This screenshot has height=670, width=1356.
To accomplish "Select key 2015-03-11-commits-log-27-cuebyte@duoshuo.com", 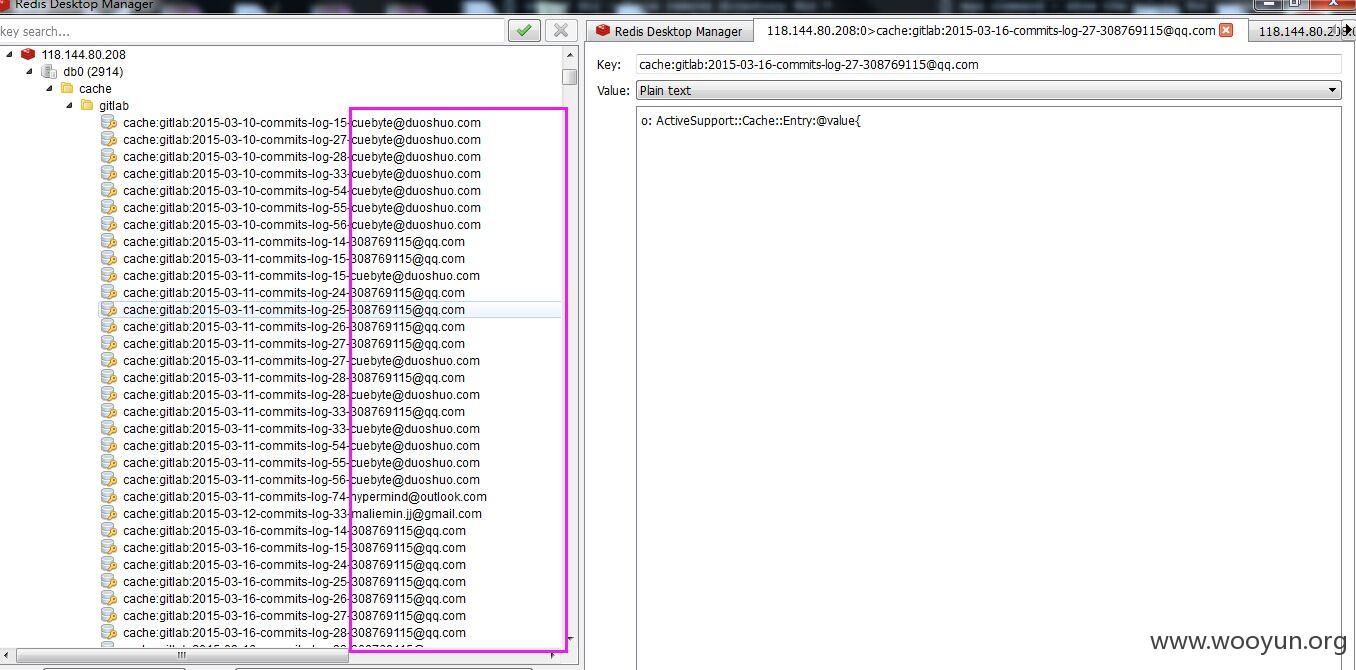I will (x=302, y=360).
